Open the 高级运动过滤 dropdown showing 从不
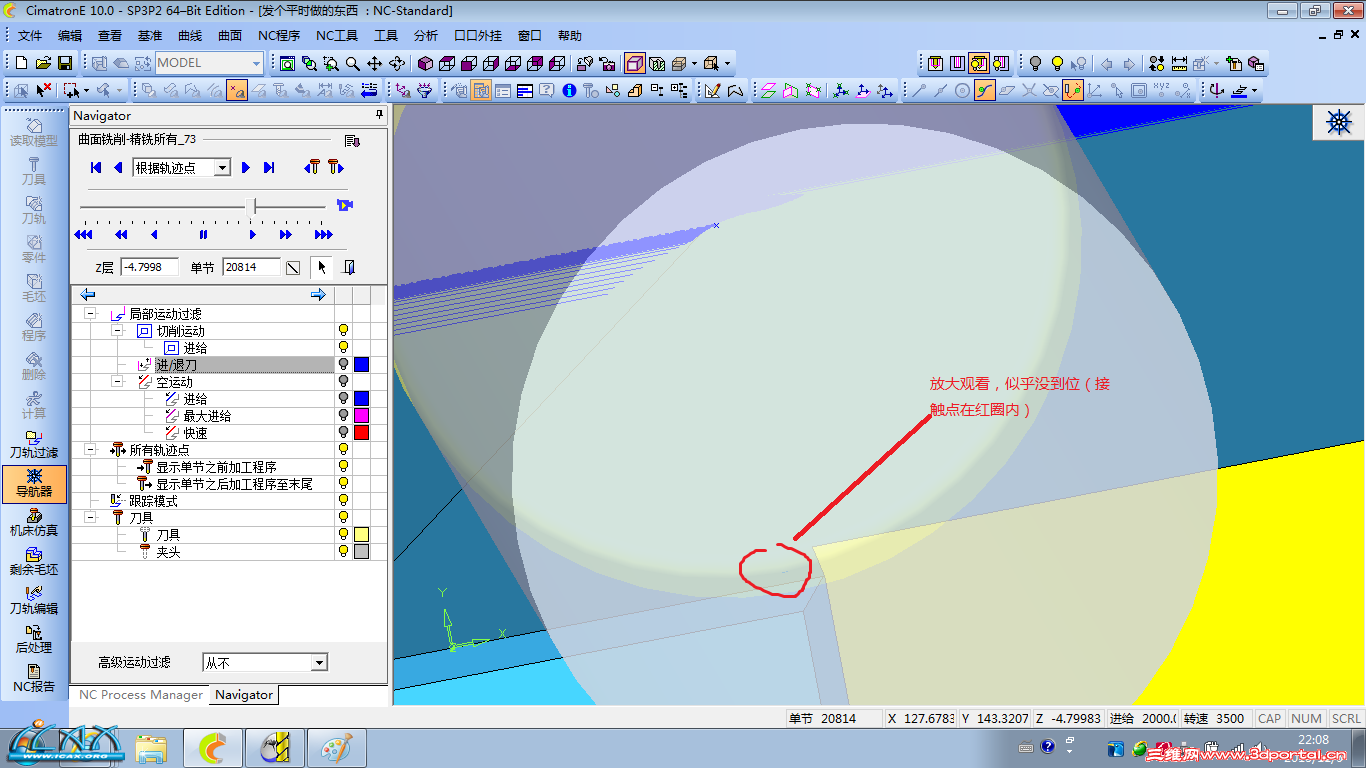The image size is (1366, 768). pyautogui.click(x=318, y=662)
